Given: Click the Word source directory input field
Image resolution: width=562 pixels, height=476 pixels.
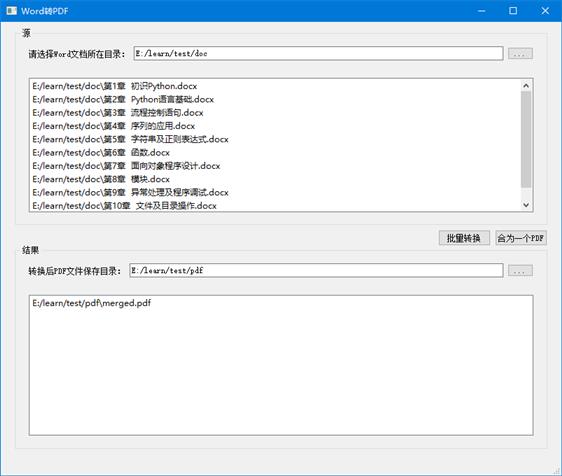Looking at the screenshot, I should point(318,53).
